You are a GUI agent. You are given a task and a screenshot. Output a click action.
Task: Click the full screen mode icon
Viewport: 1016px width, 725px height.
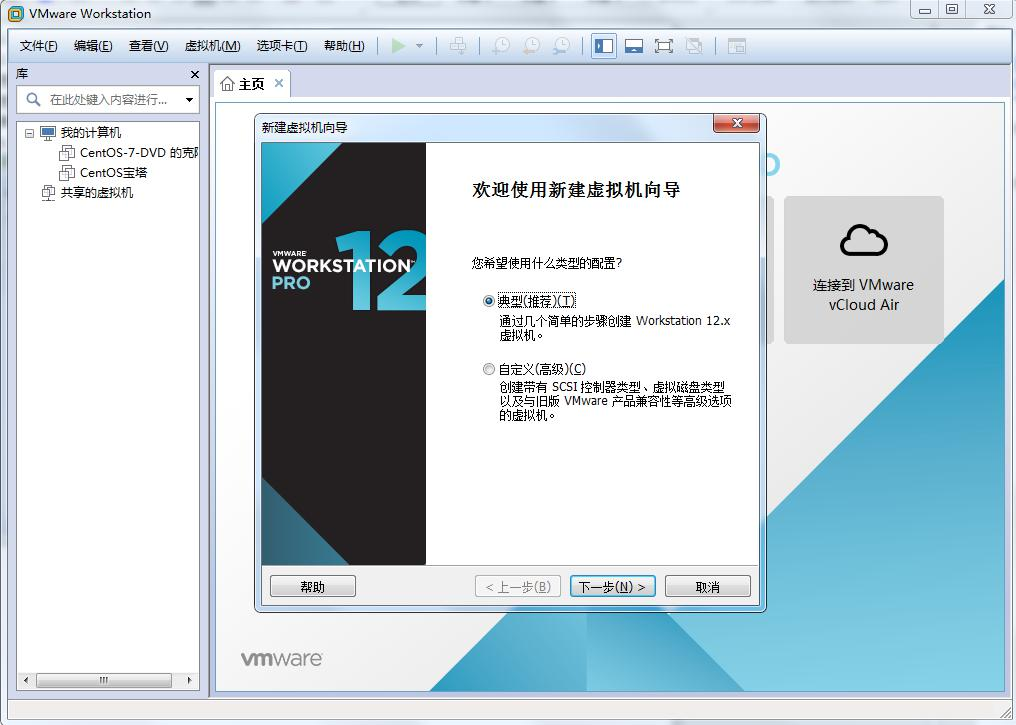[x=664, y=46]
